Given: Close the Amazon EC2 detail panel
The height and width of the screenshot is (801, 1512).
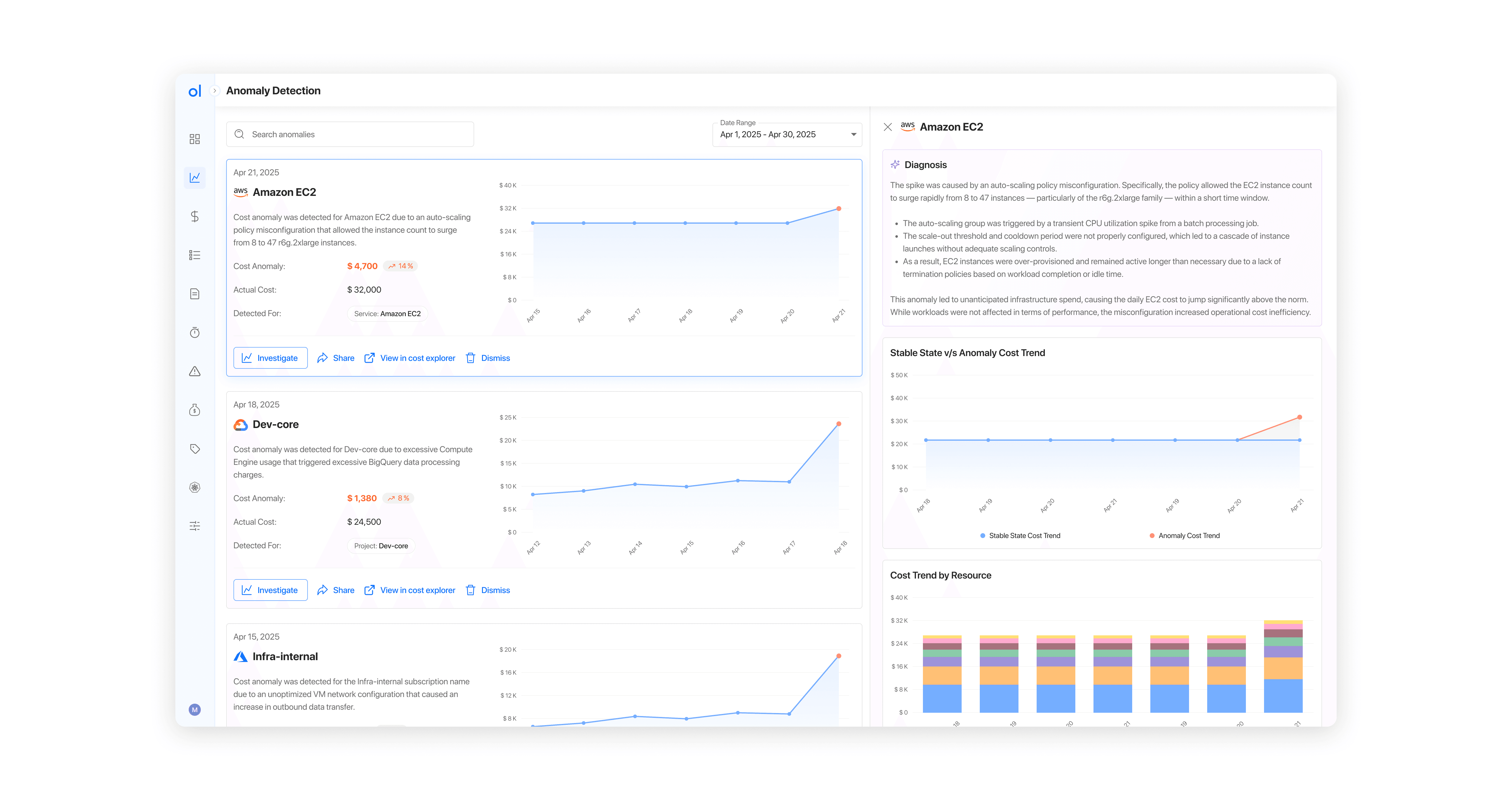Looking at the screenshot, I should tap(888, 127).
